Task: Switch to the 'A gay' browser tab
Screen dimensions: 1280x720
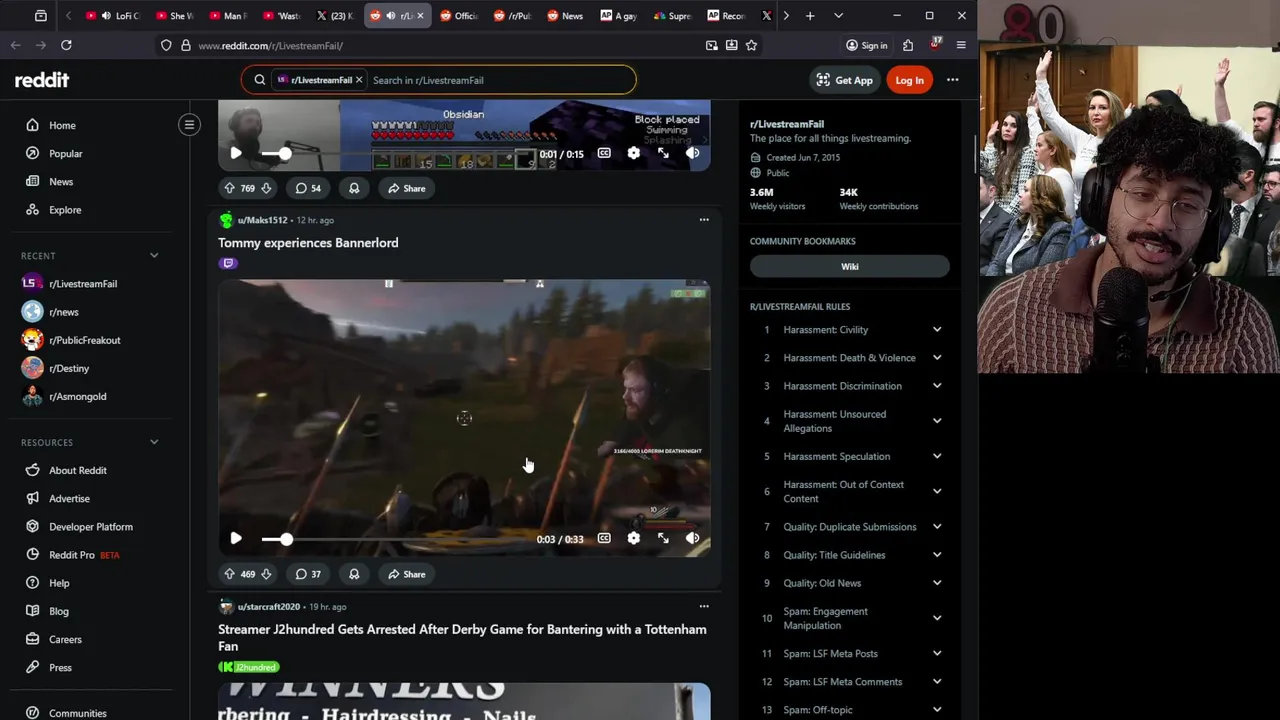Action: point(619,16)
